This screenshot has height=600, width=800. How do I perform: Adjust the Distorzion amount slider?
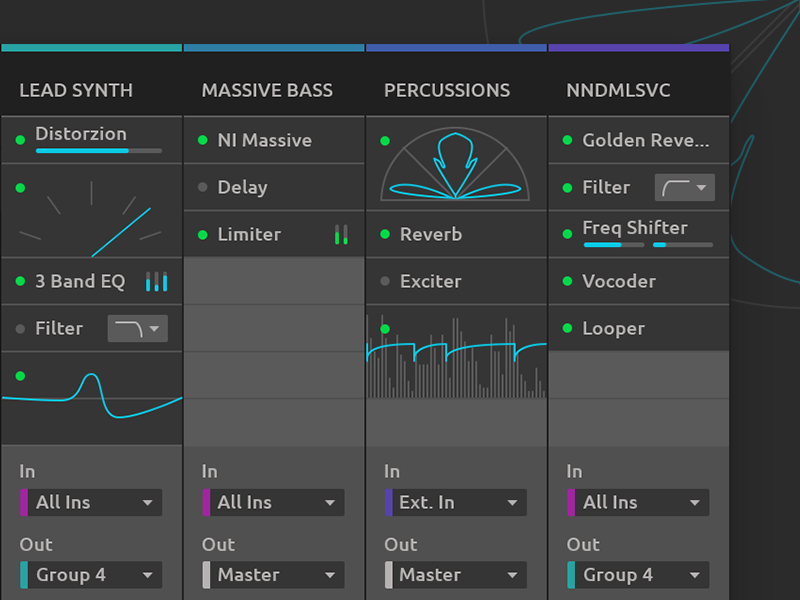(95, 150)
